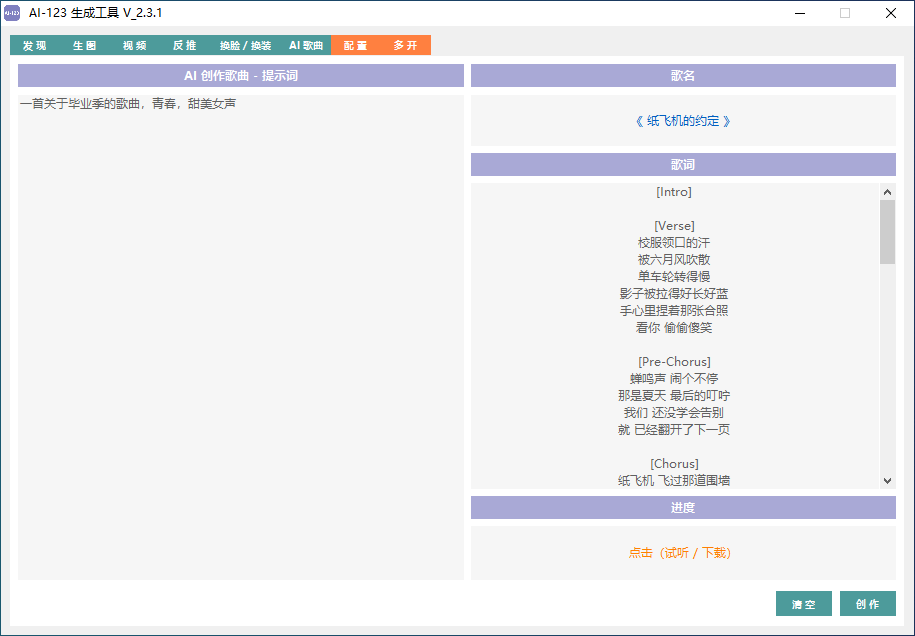
Task: Click the lyric line 纸飞机 飞过那道围墙
Action: pos(674,481)
